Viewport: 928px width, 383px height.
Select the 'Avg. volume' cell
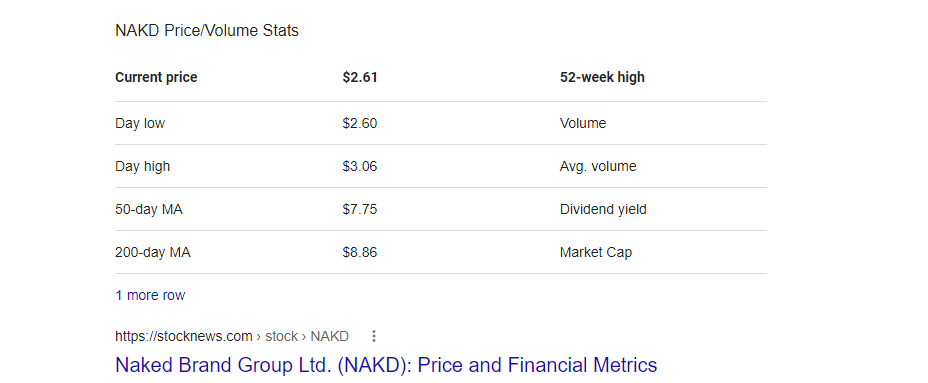pos(598,166)
